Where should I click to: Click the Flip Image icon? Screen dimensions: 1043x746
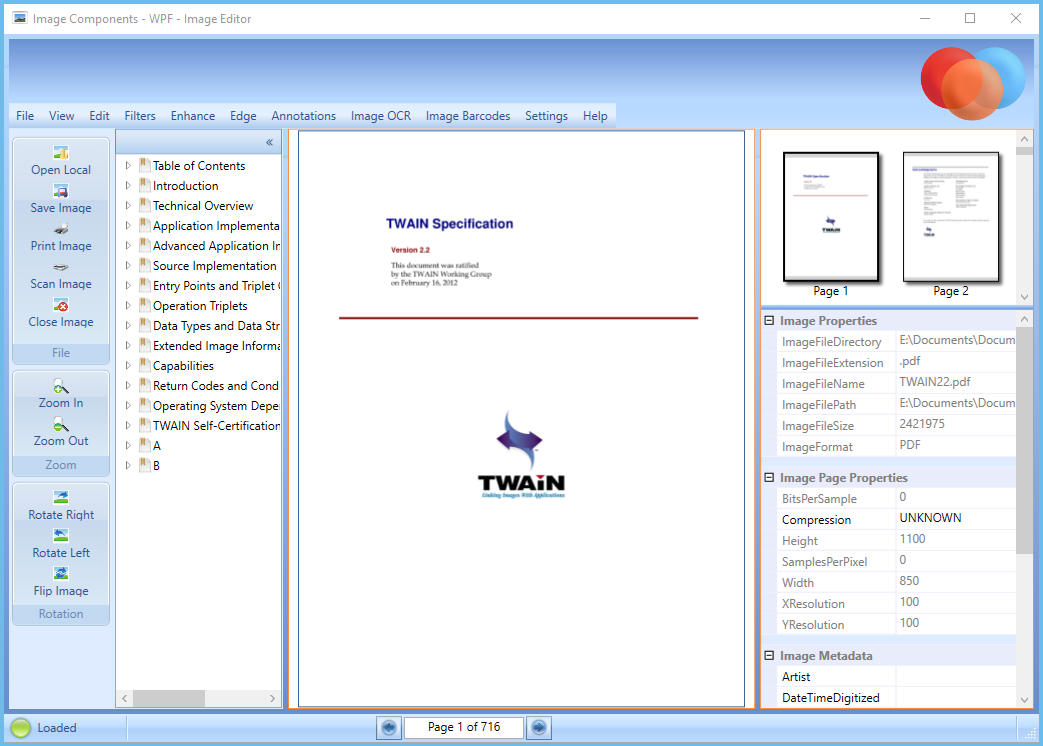pos(61,573)
